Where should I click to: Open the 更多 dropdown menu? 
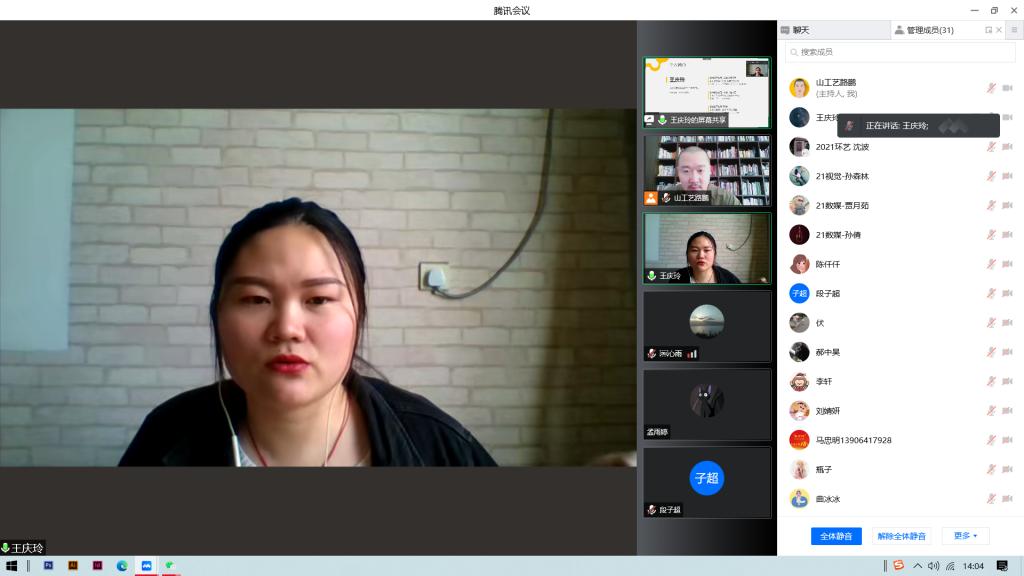pos(965,536)
